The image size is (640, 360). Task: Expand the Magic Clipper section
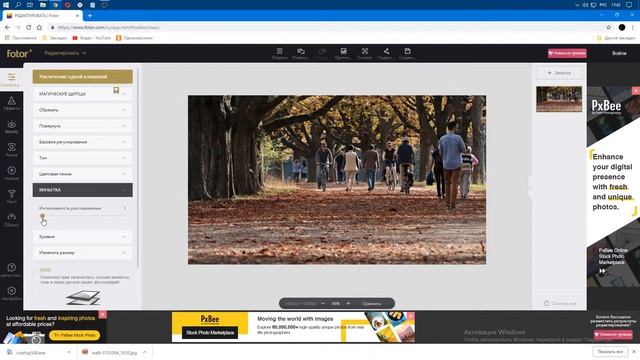tap(82, 93)
